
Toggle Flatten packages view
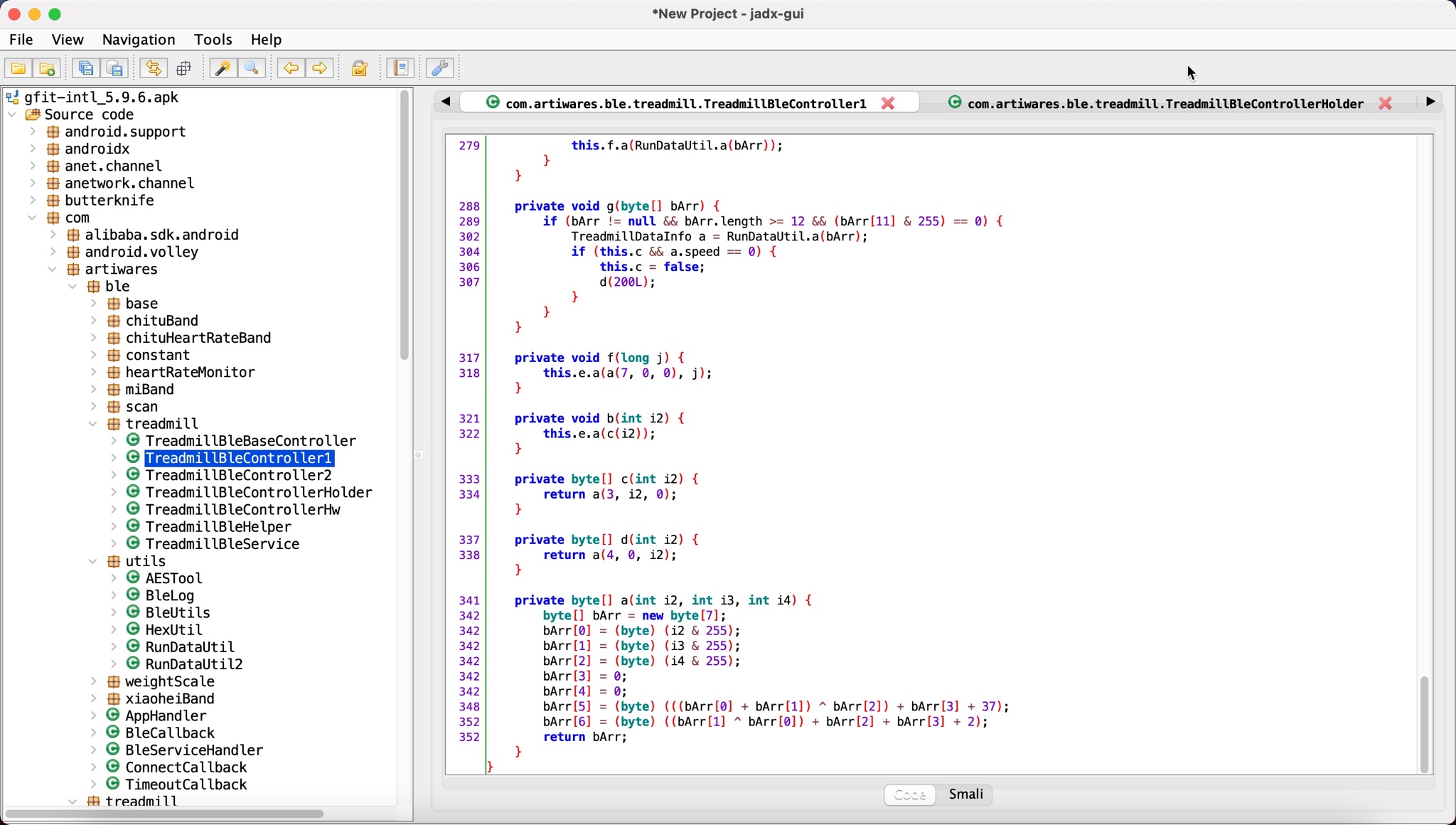[x=184, y=68]
